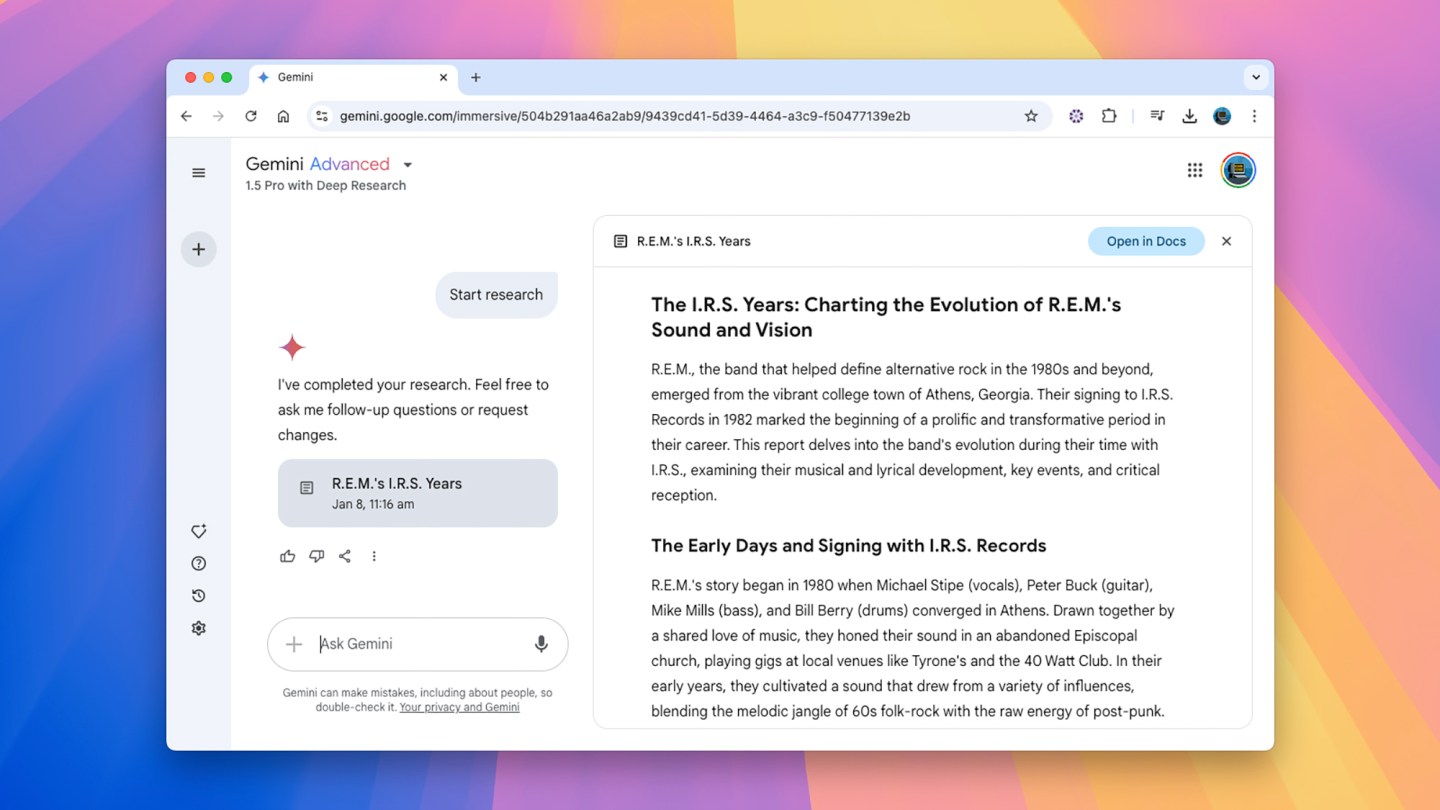Viewport: 1440px width, 810px height.
Task: Open the R.E.M.'s I.R.S. Years document card
Action: click(x=417, y=492)
